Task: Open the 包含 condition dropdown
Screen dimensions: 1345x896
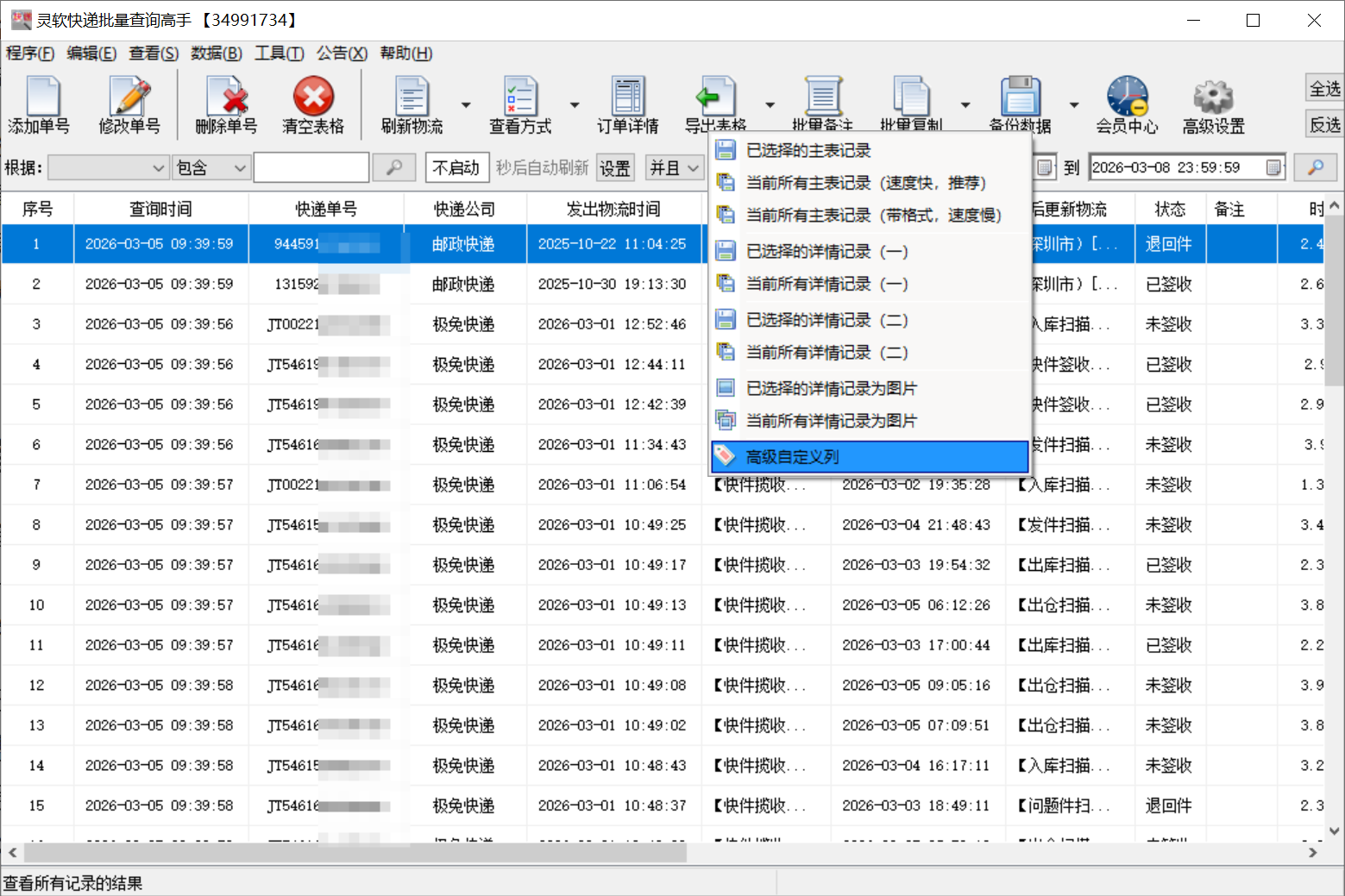Action: 211,167
